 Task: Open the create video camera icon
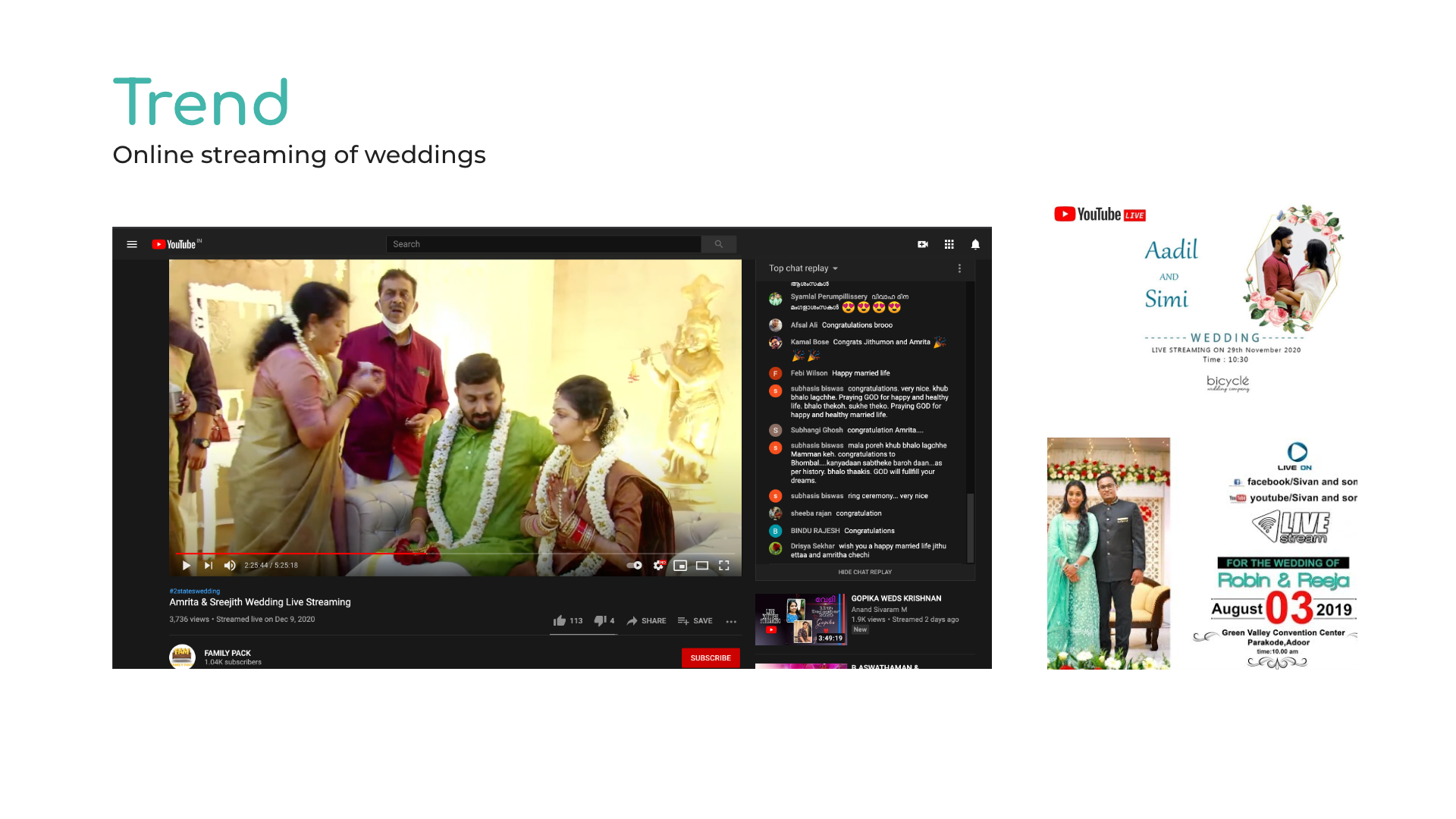923,244
